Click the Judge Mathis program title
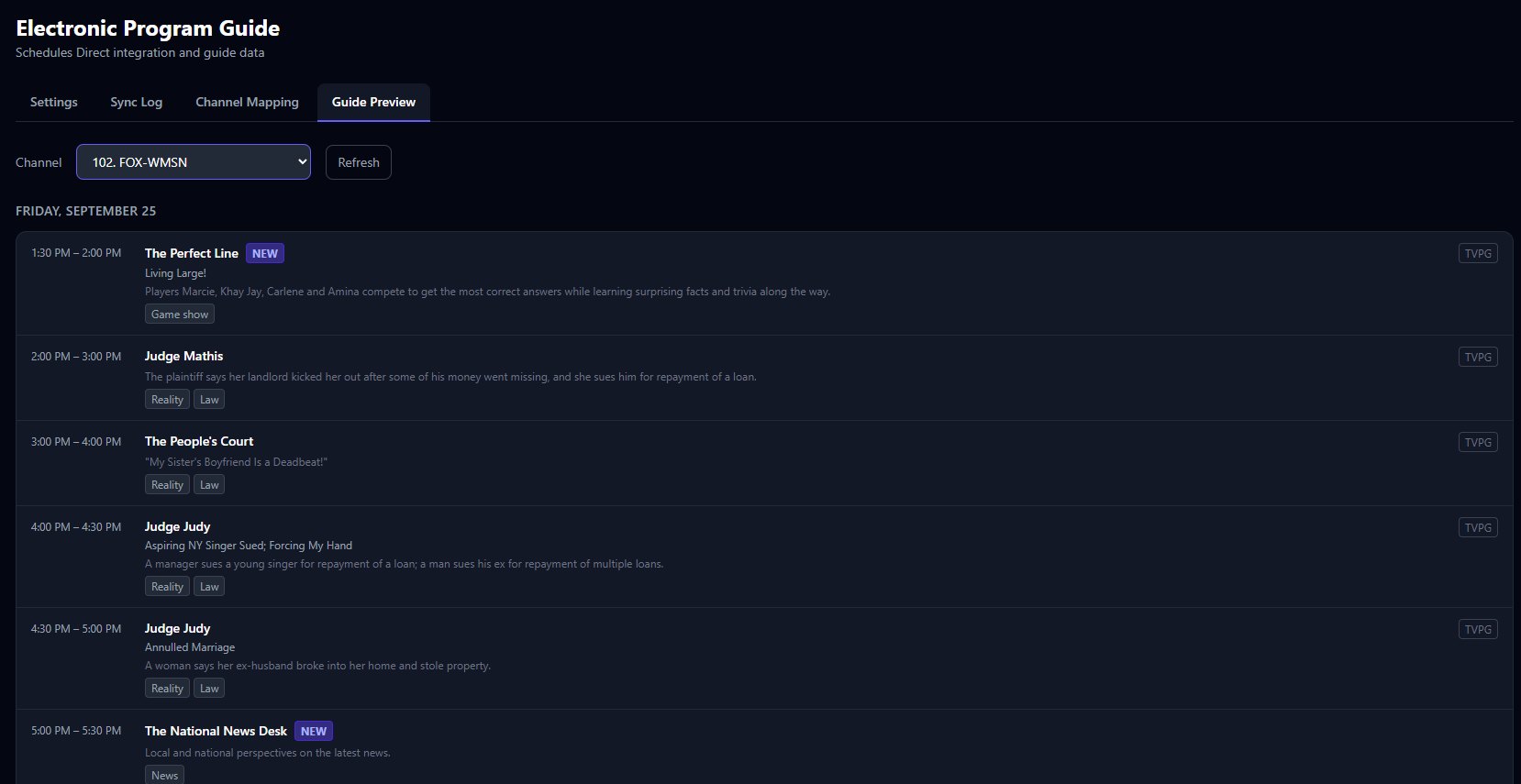Screen dimensions: 1521x784 [183, 356]
